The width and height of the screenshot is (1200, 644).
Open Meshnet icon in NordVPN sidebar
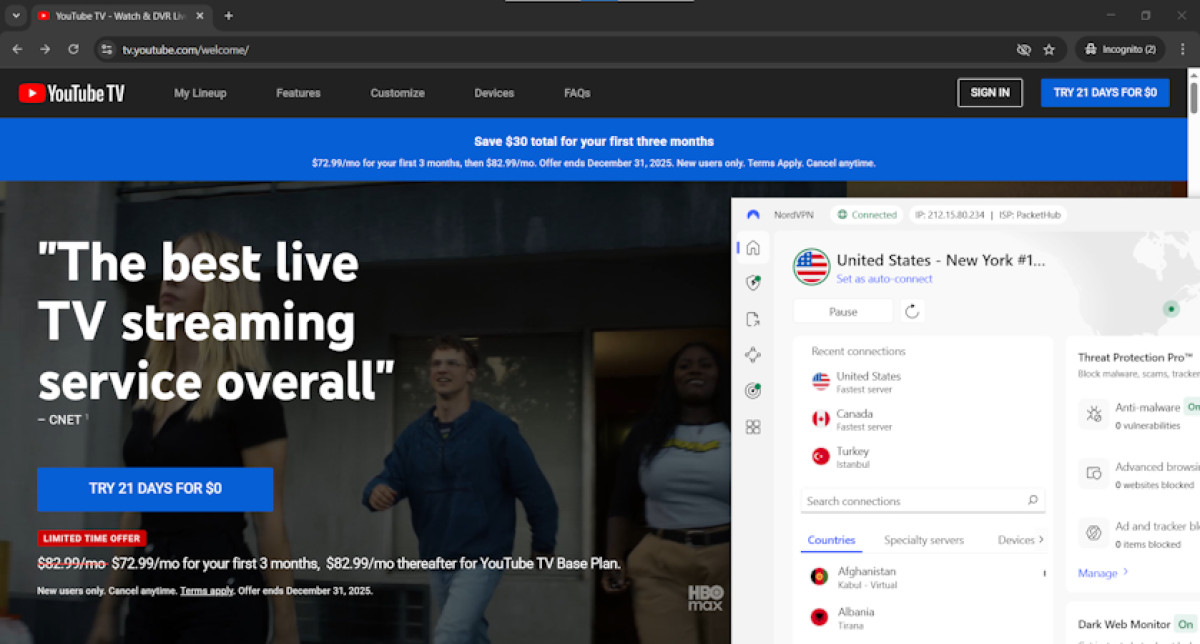(x=753, y=355)
